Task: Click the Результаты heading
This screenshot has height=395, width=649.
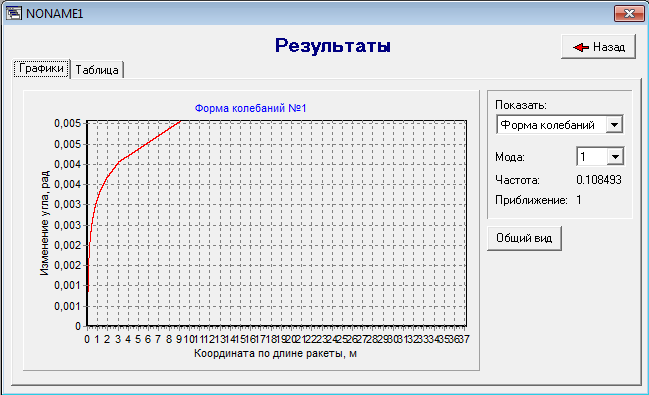Action: pyautogui.click(x=333, y=46)
